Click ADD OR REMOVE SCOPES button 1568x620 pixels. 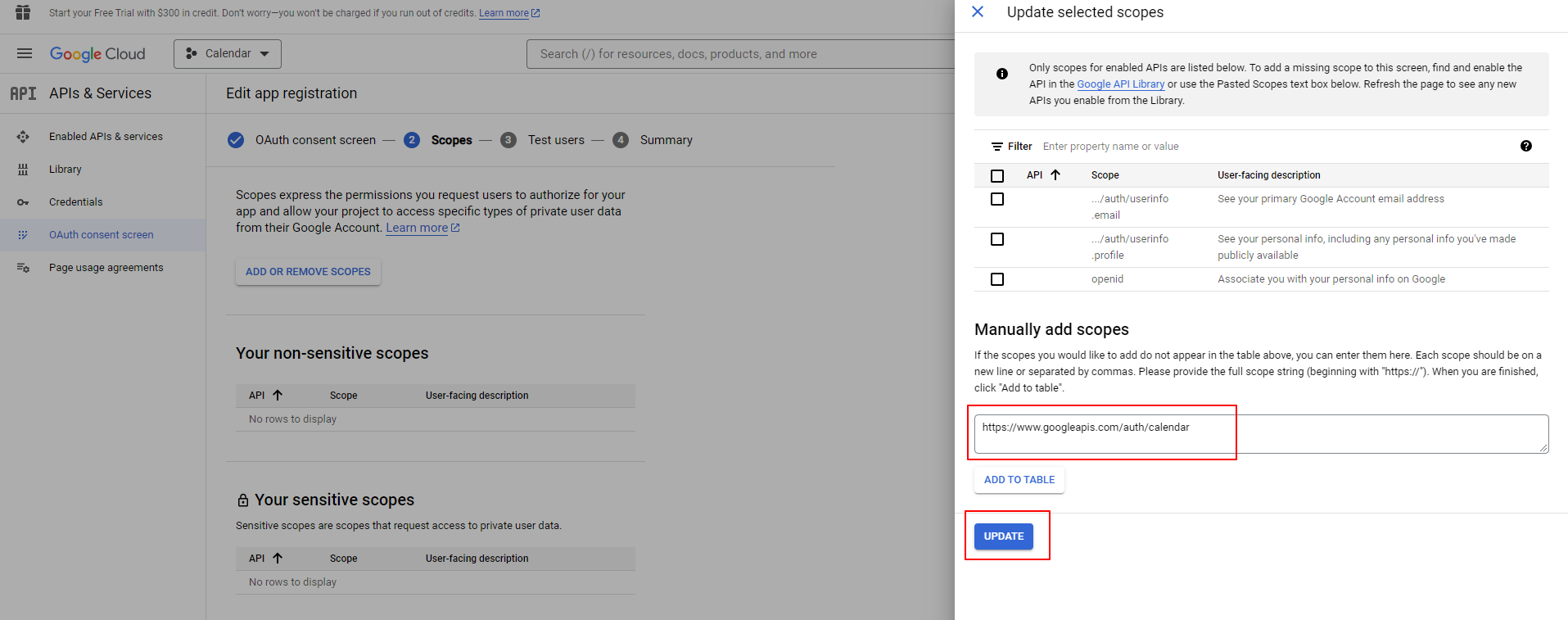(x=308, y=272)
